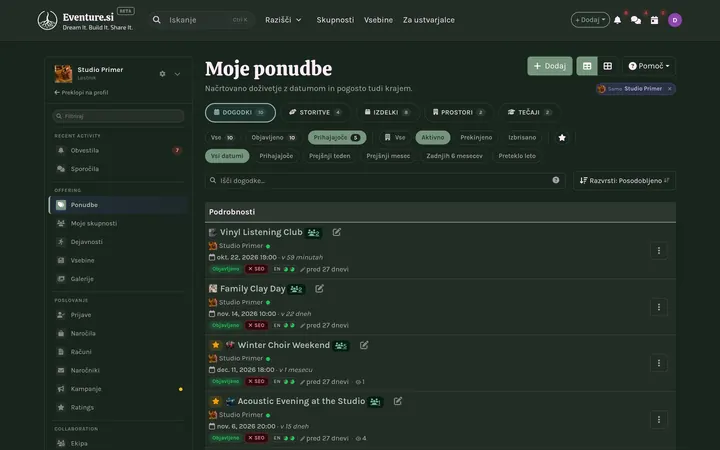This screenshot has width=720, height=450.
Task: Click the green Dodaj button
Action: point(550,66)
